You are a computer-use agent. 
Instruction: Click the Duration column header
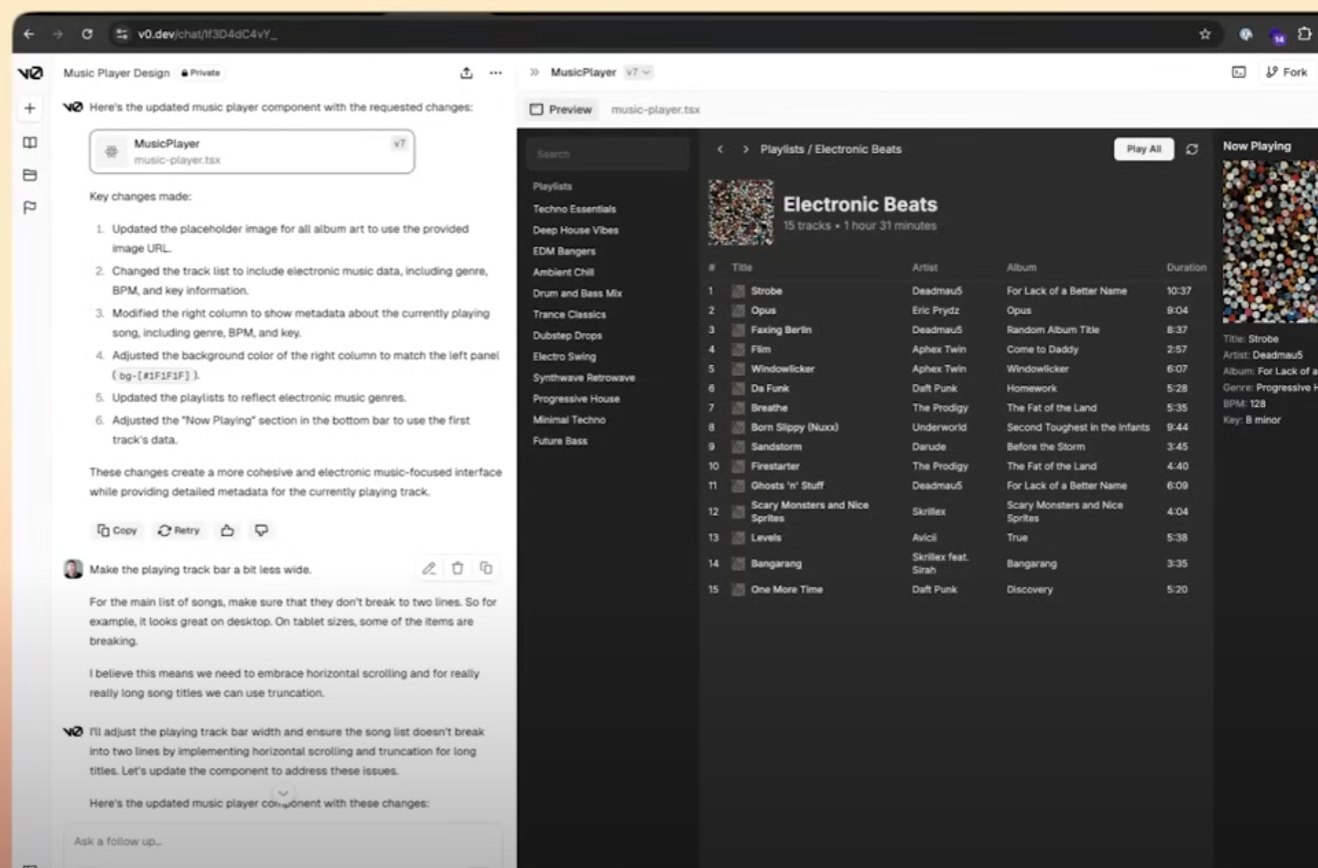[1186, 268]
